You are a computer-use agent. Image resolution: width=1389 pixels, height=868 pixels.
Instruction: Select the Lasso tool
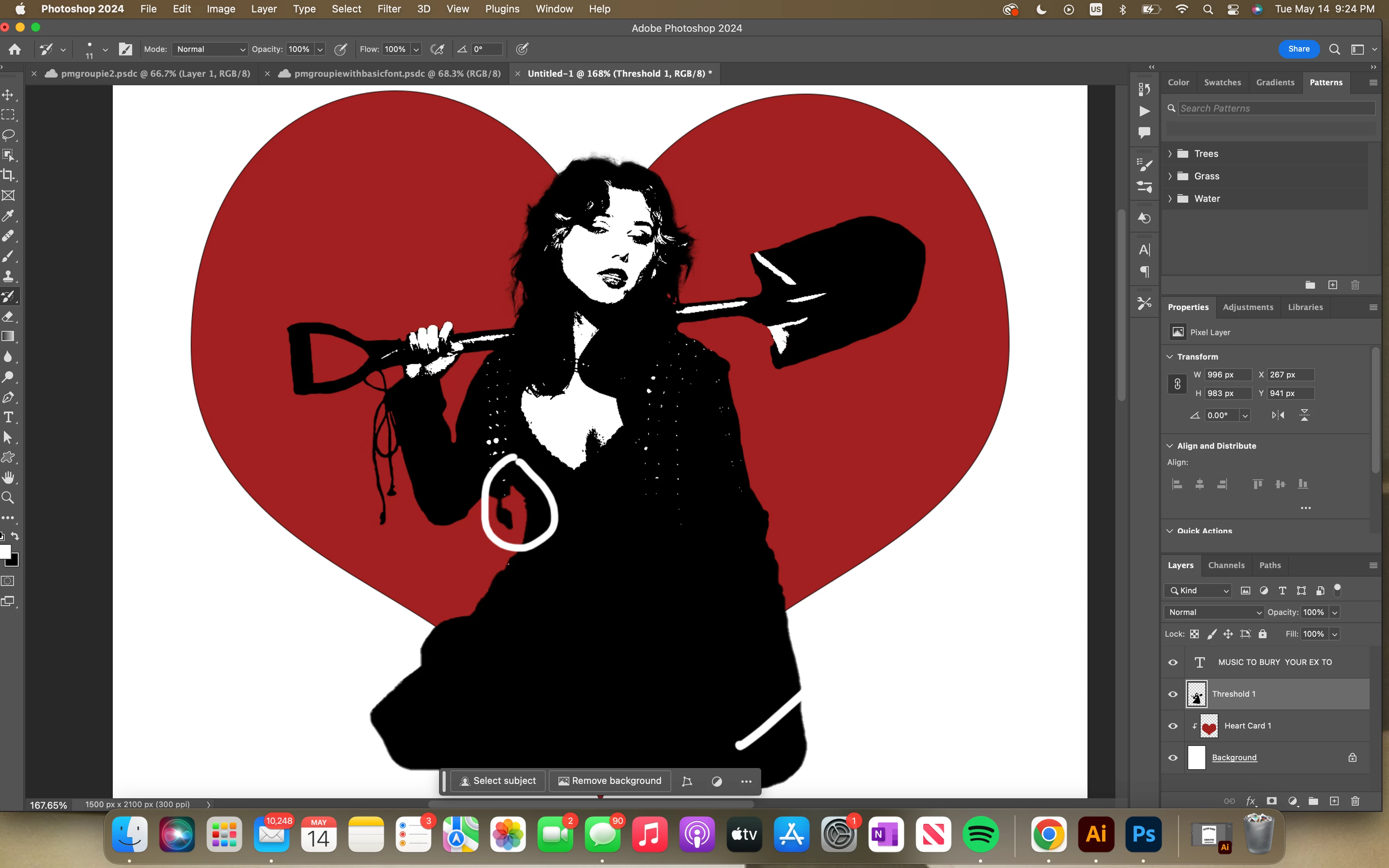8,135
